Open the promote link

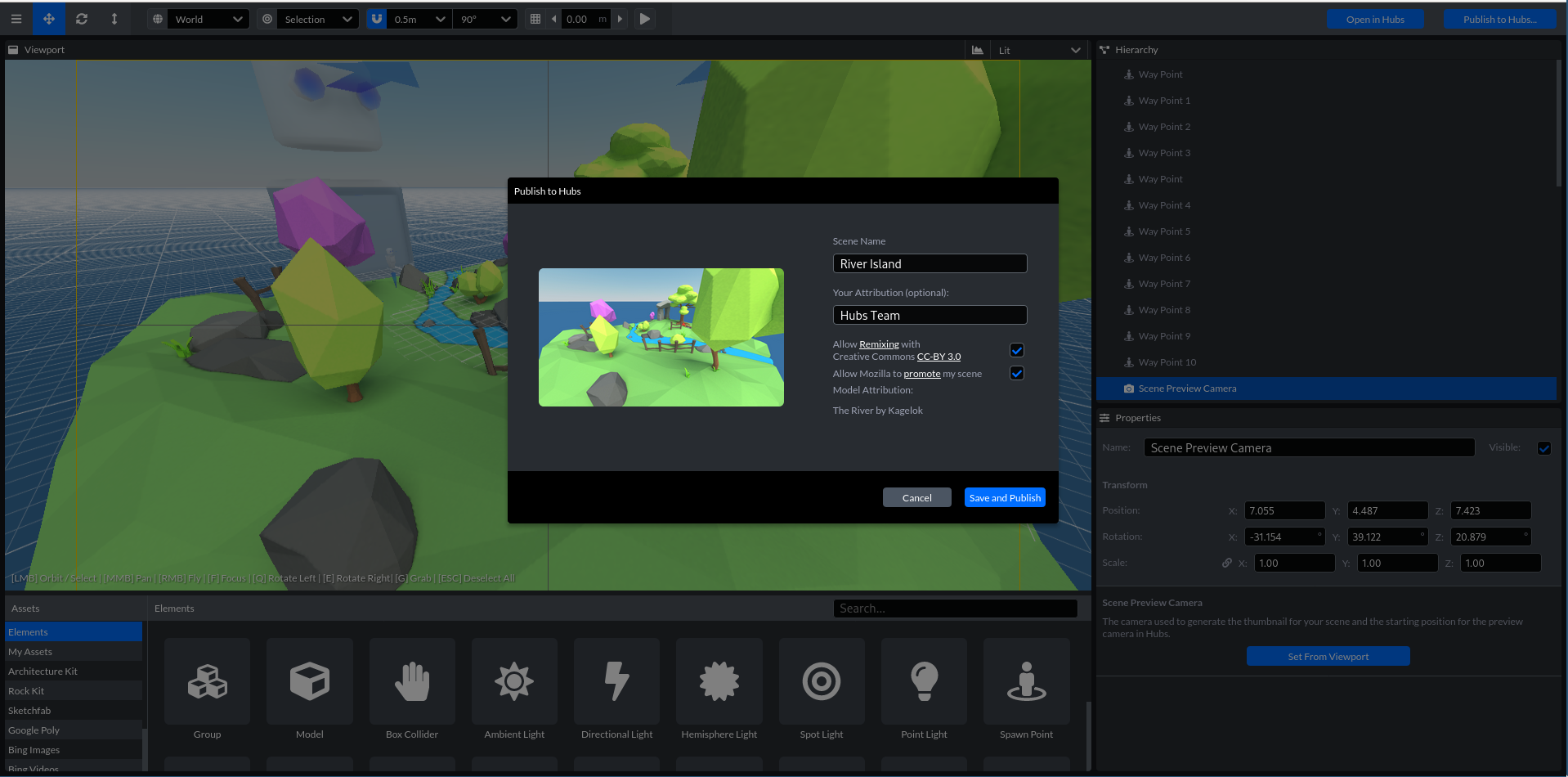[x=921, y=374]
